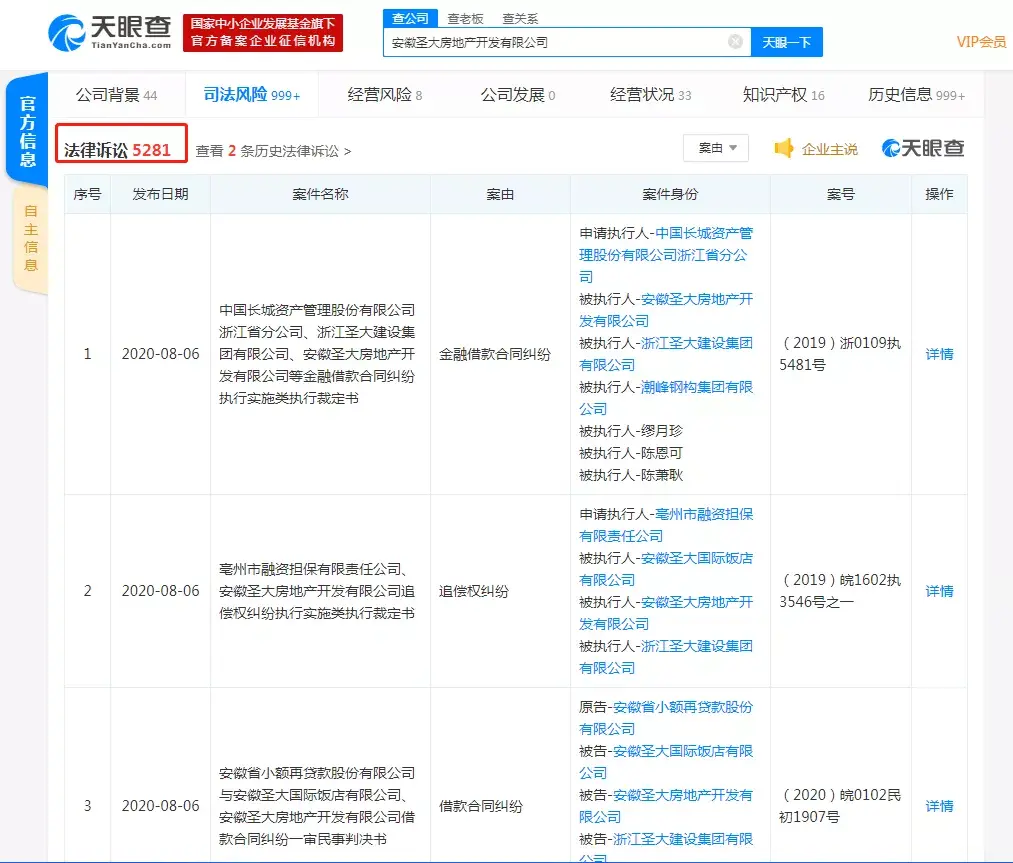This screenshot has height=863, width=1013.
Task: Open the 公司背景 tab
Action: point(116,95)
